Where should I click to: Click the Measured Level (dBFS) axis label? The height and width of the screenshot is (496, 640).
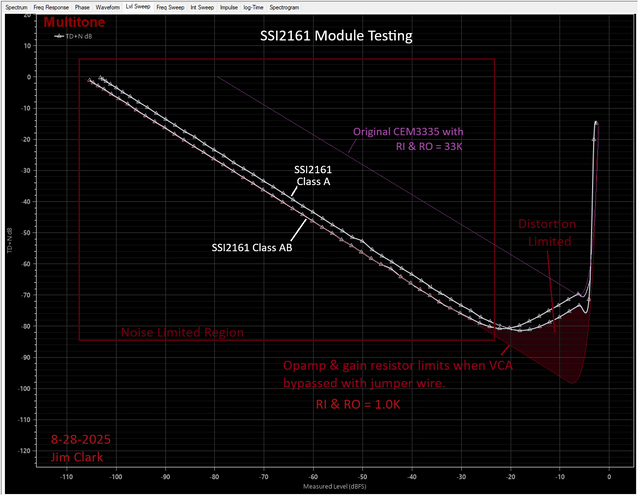334,487
